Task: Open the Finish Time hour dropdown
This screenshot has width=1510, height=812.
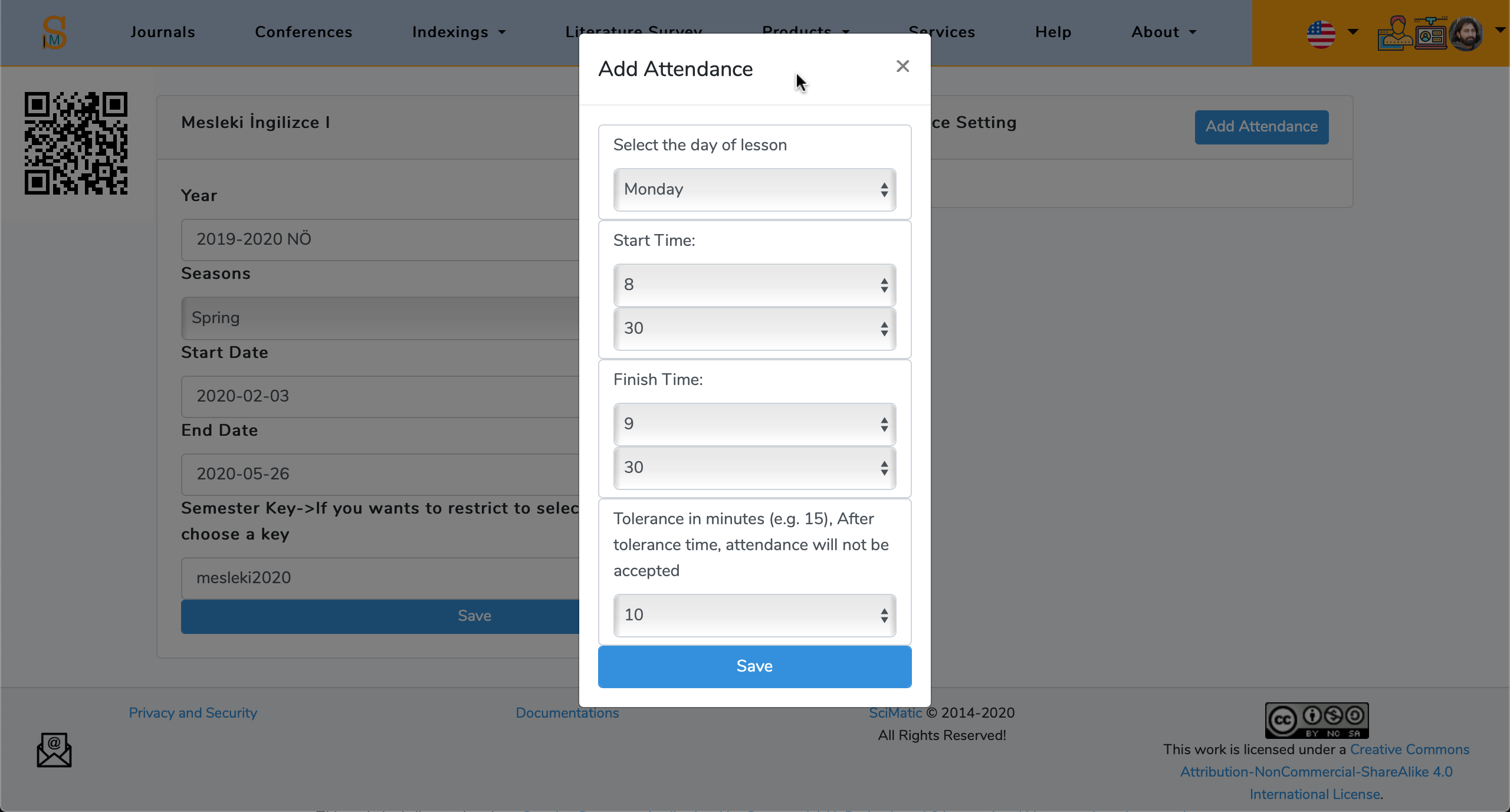Action: click(754, 424)
